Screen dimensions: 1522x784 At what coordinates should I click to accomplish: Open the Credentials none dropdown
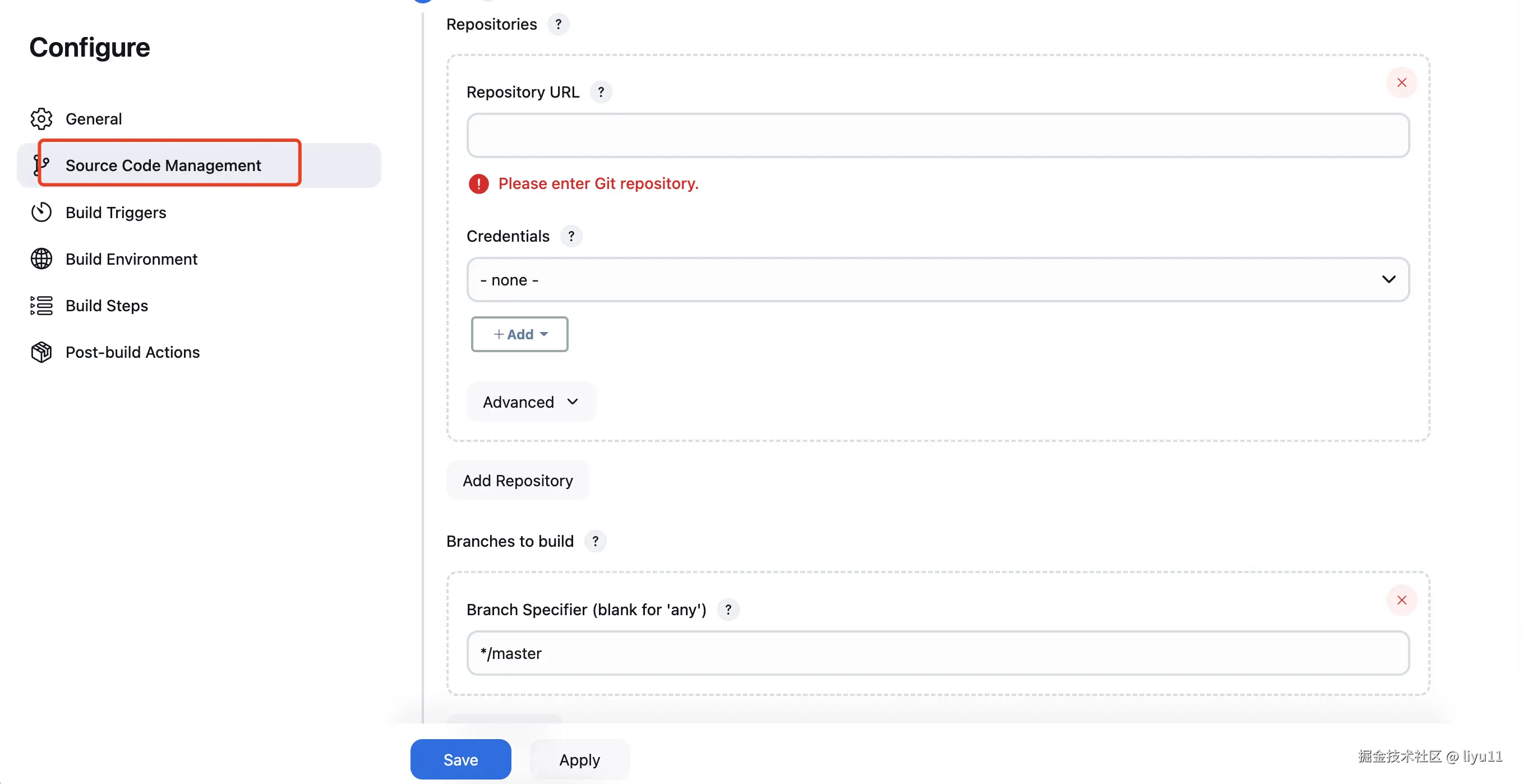[x=938, y=279]
